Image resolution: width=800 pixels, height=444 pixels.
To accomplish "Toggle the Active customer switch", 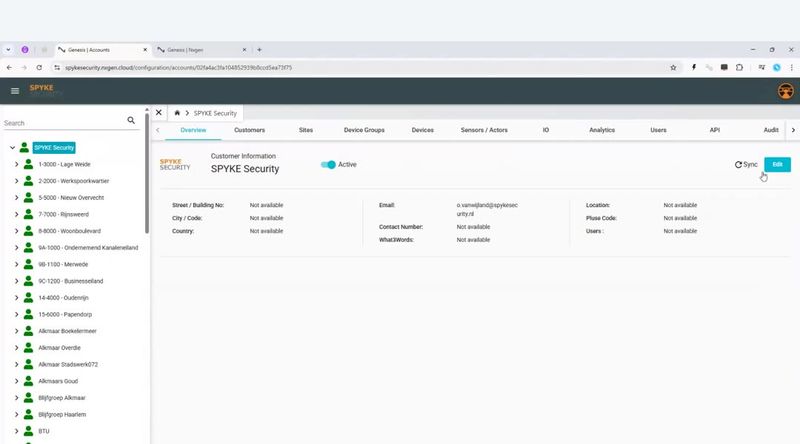I will tap(328, 164).
